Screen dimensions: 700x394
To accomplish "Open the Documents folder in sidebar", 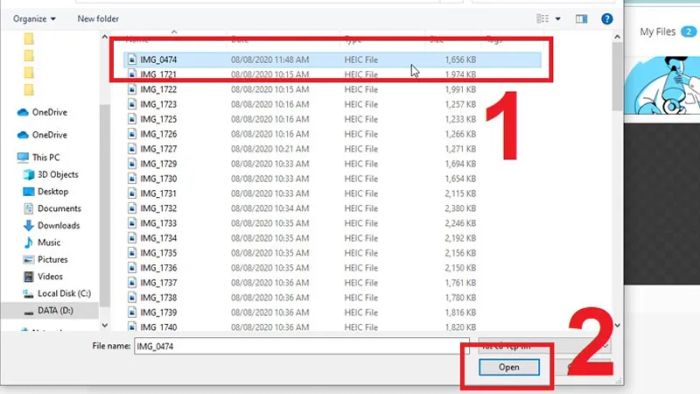I will pos(52,208).
